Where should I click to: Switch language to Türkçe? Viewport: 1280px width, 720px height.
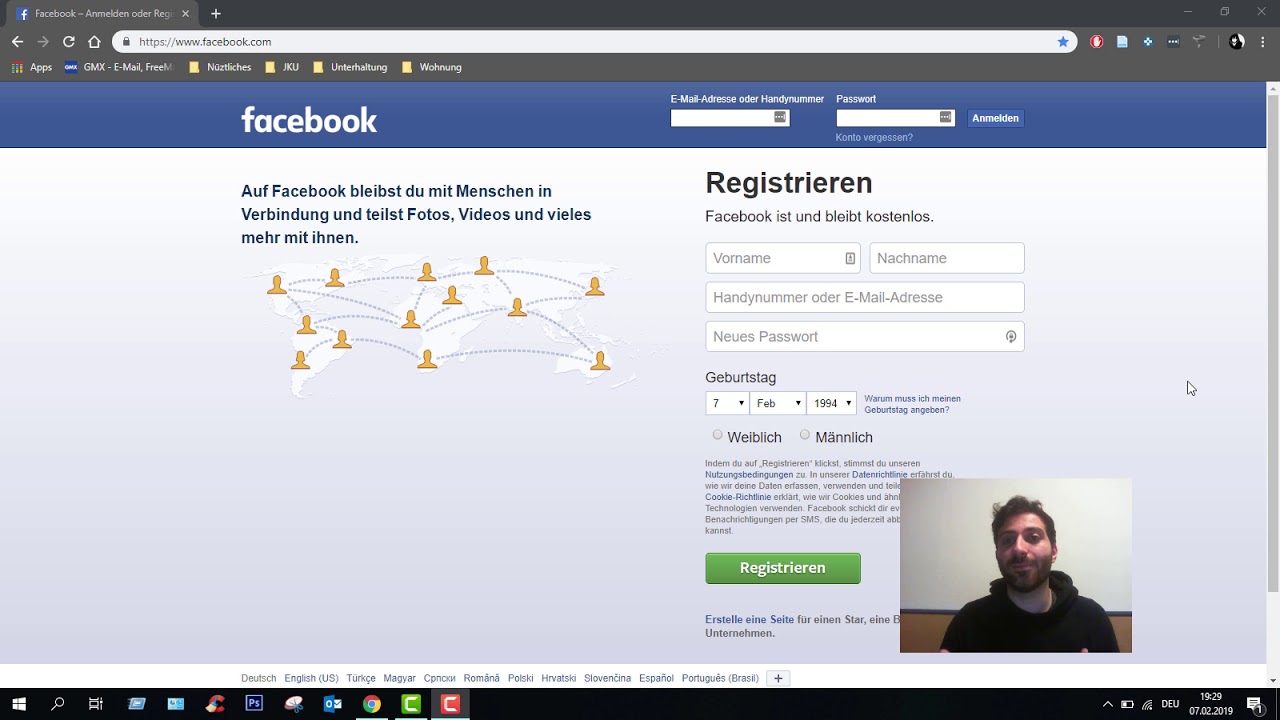click(x=361, y=678)
